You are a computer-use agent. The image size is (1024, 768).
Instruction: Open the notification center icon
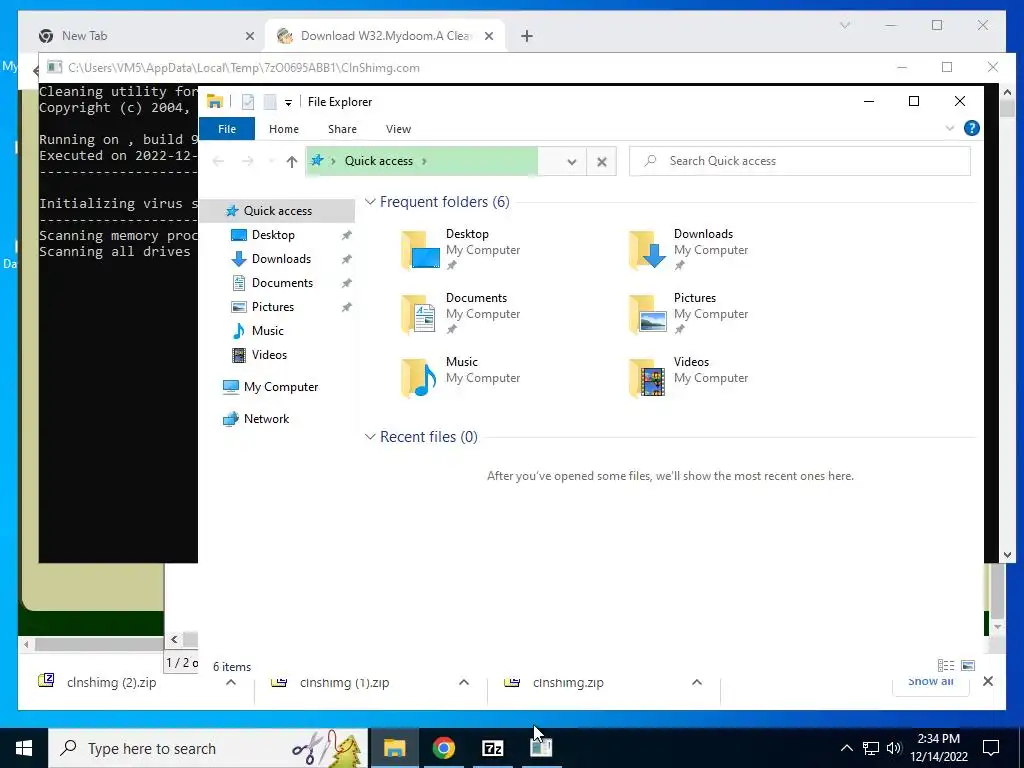coord(991,748)
